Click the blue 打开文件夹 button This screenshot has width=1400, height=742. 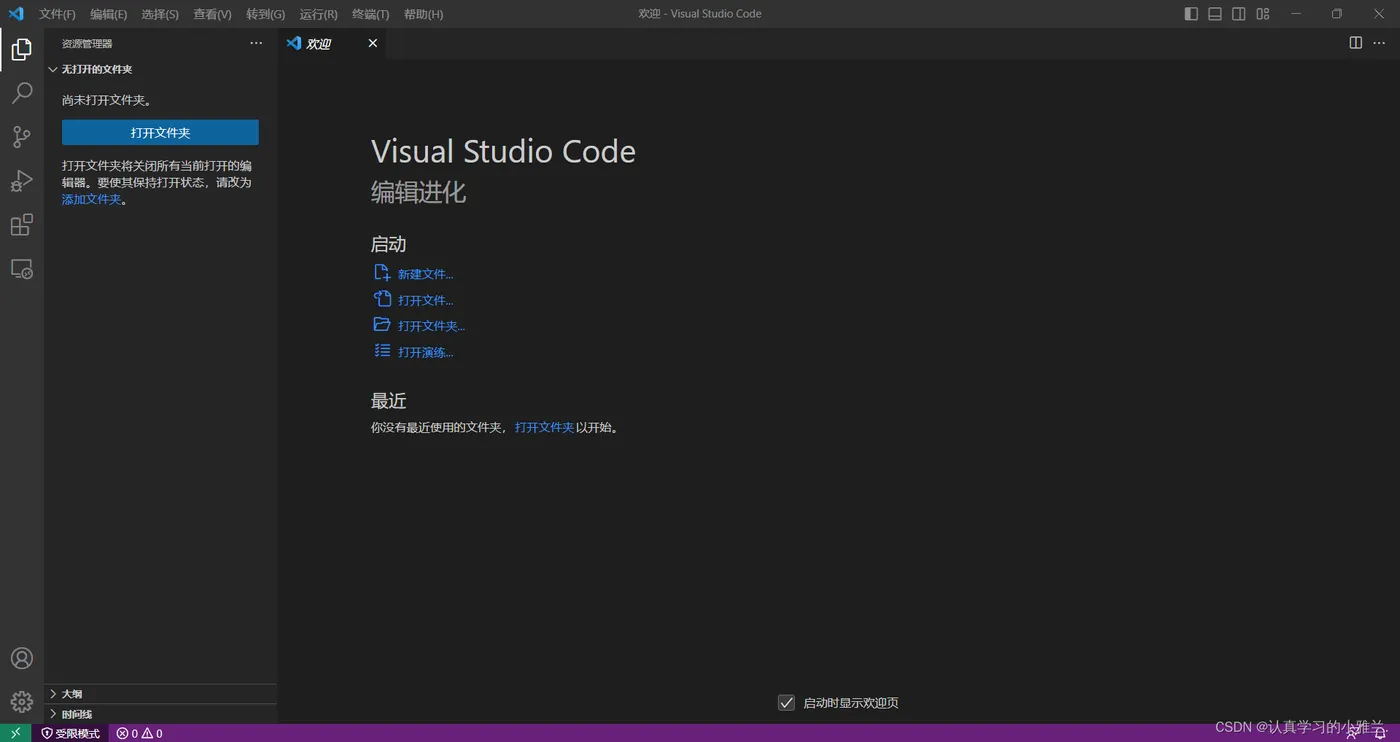tap(160, 132)
